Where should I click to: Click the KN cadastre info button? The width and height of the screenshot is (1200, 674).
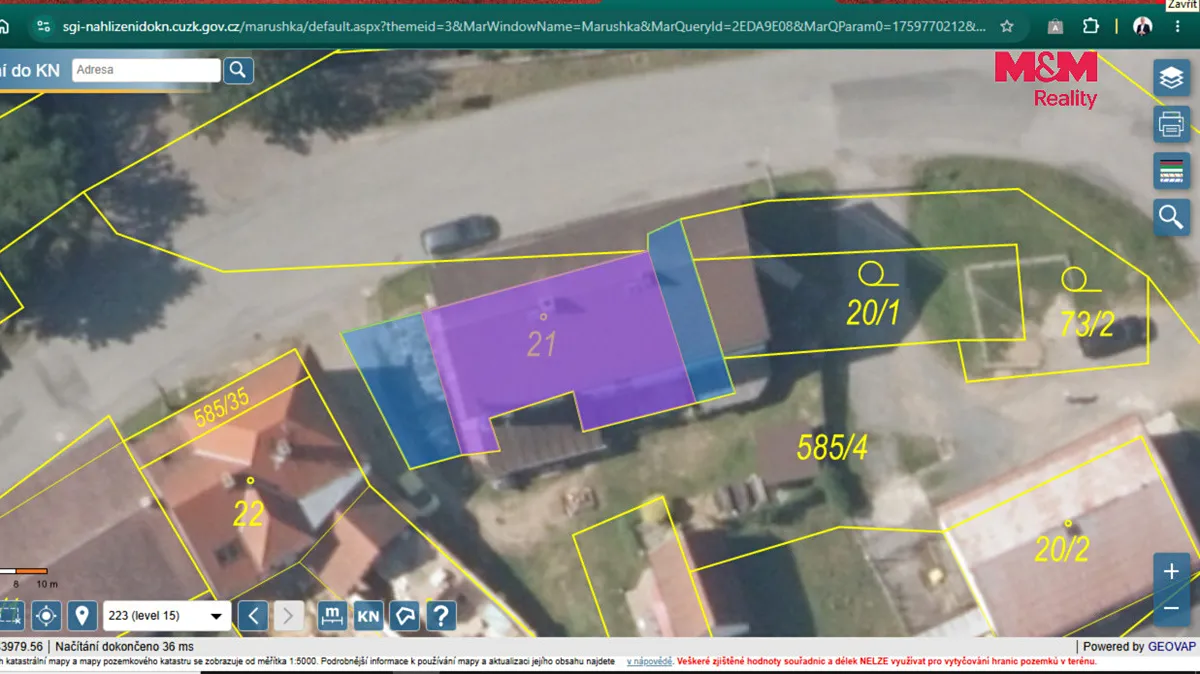click(x=368, y=615)
